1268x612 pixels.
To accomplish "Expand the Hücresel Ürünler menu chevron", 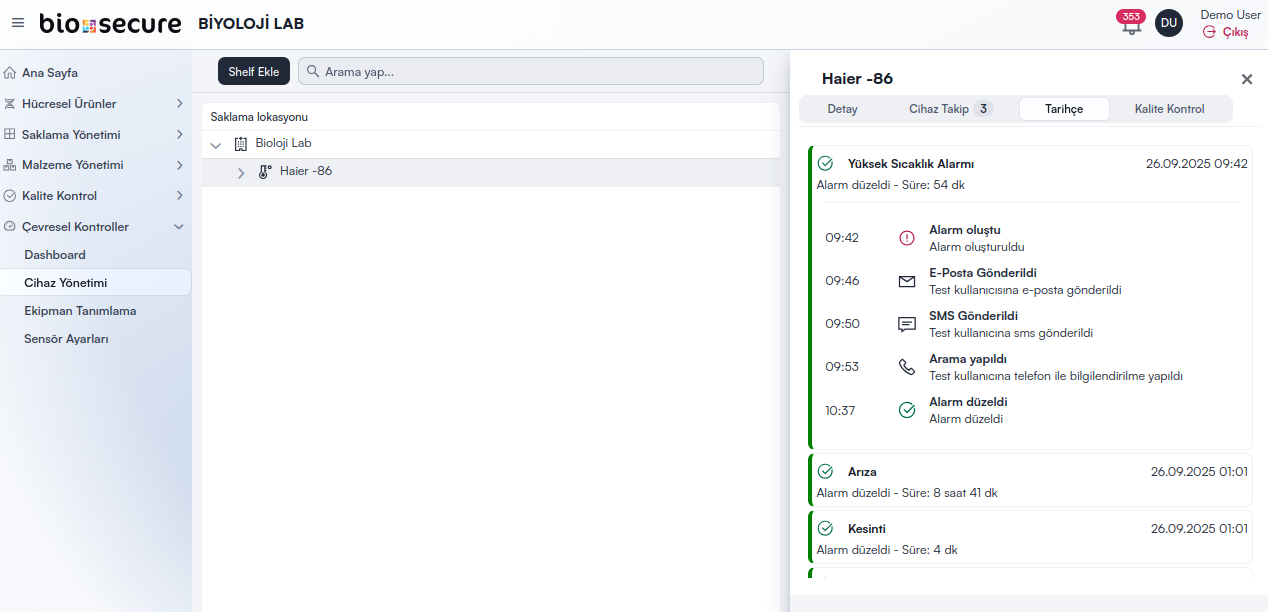I will [179, 104].
